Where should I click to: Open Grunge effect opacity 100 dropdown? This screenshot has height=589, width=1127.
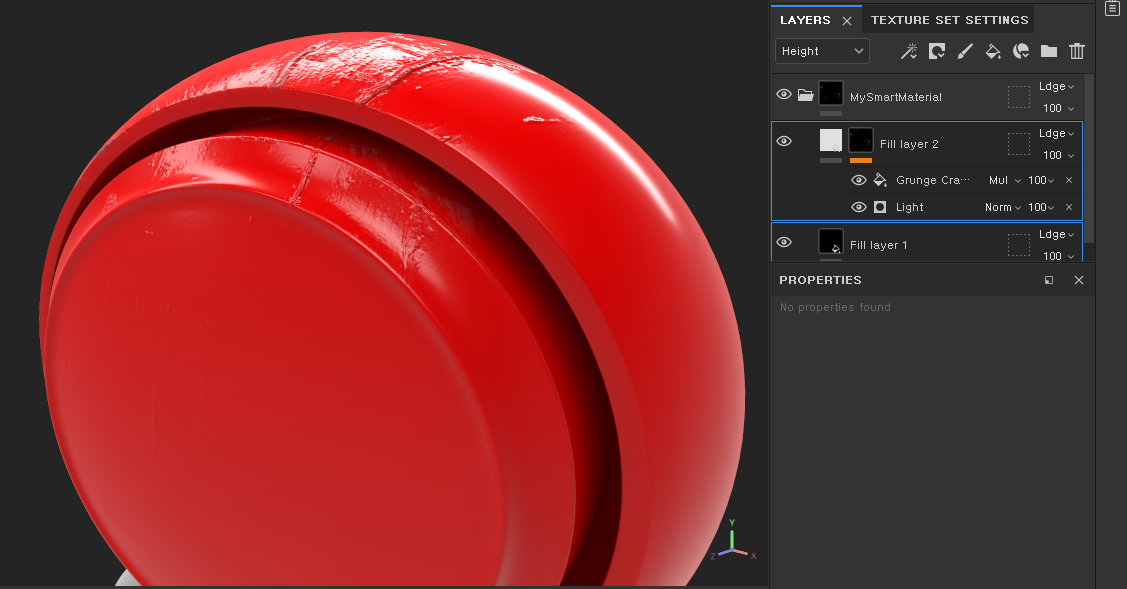click(x=1041, y=180)
